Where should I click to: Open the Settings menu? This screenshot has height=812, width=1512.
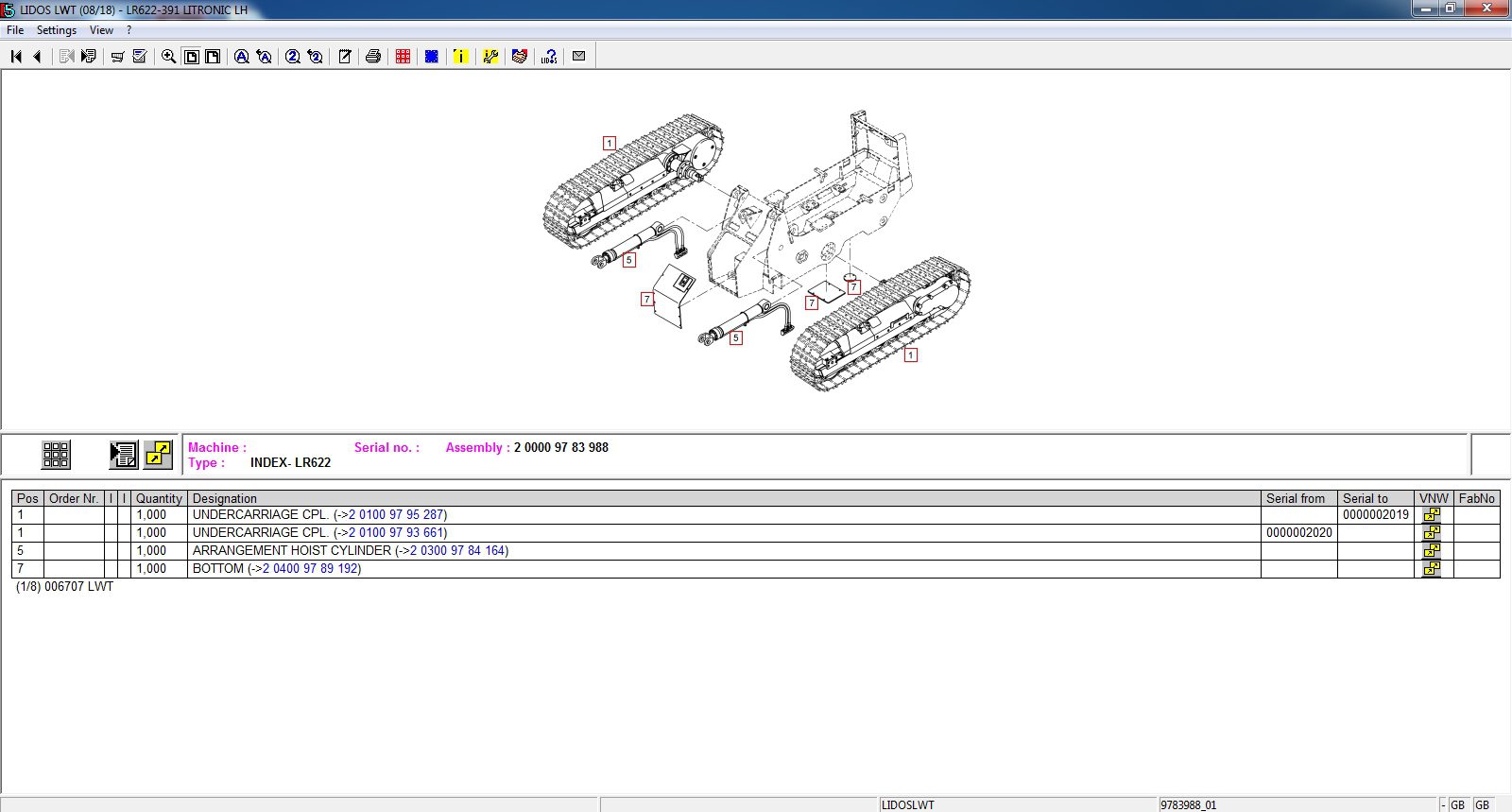point(57,30)
